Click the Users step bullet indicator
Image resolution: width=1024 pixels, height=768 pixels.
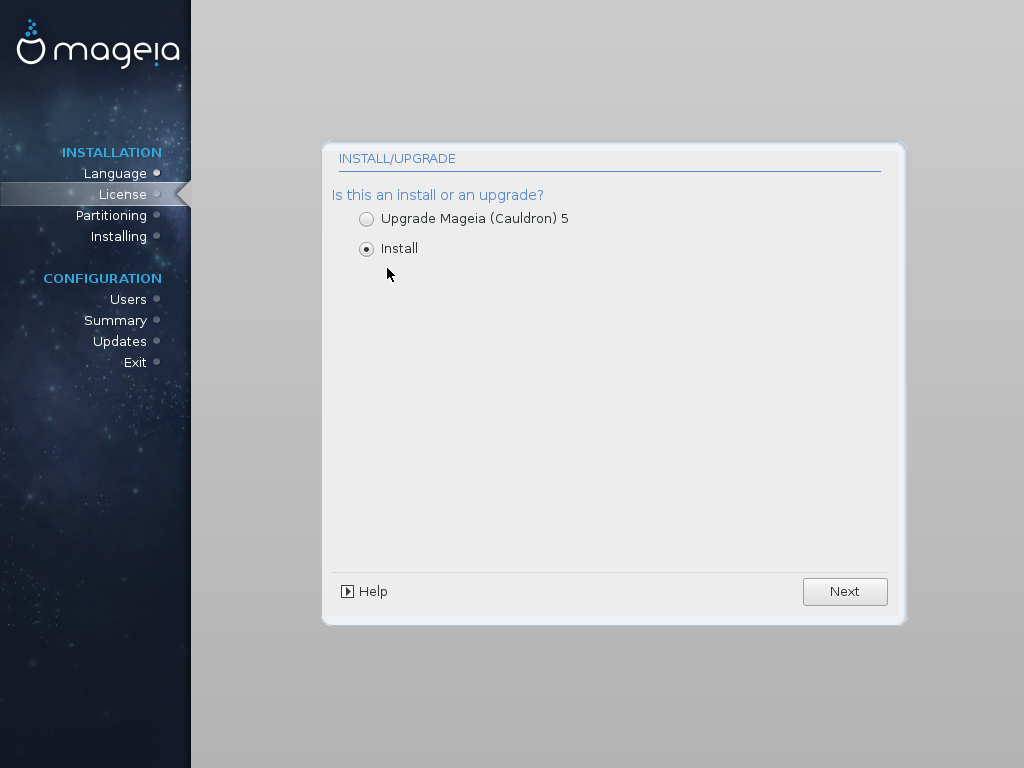[x=157, y=299]
